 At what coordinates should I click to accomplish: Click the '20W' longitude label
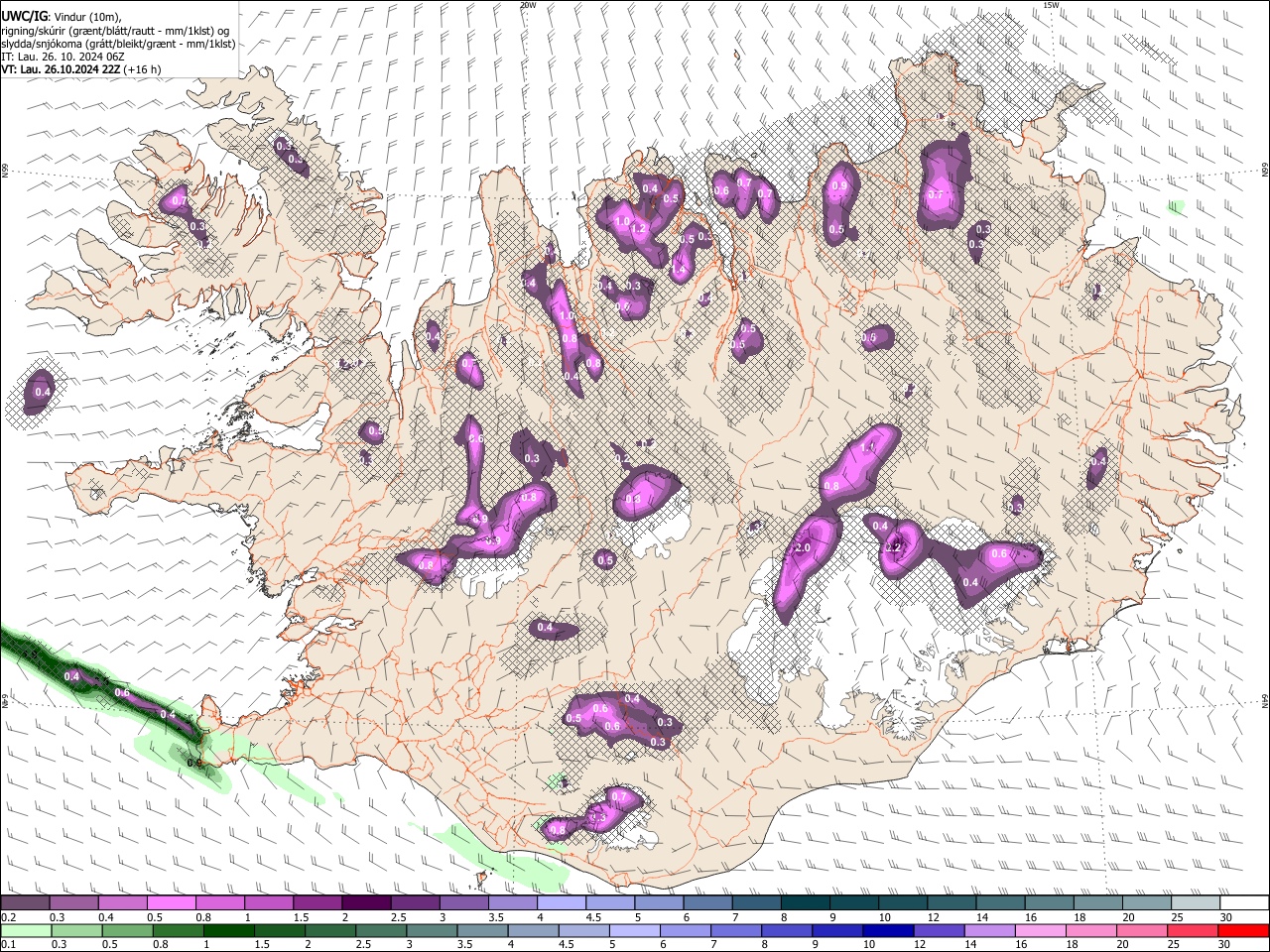(x=528, y=5)
